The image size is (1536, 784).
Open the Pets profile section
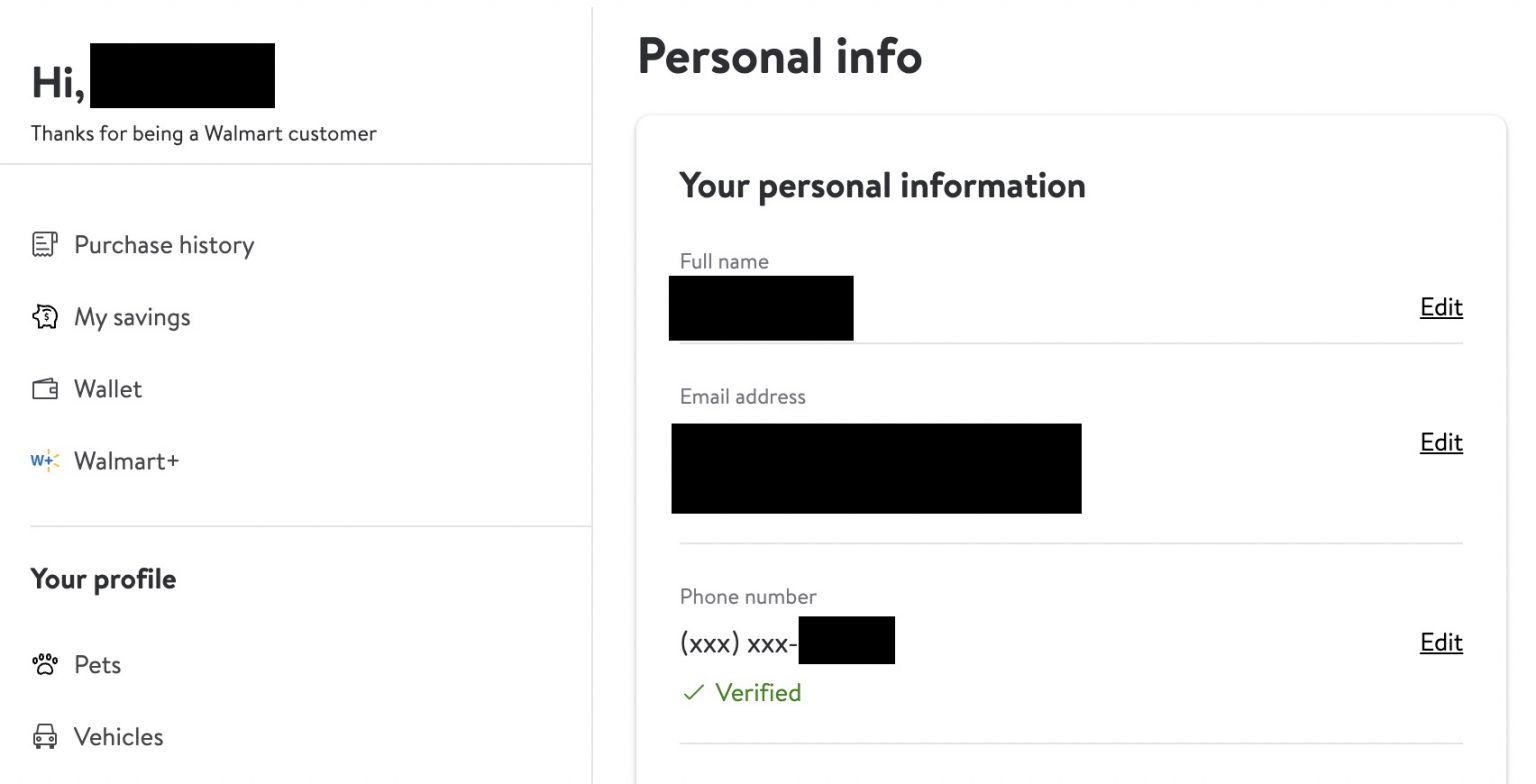click(x=97, y=665)
